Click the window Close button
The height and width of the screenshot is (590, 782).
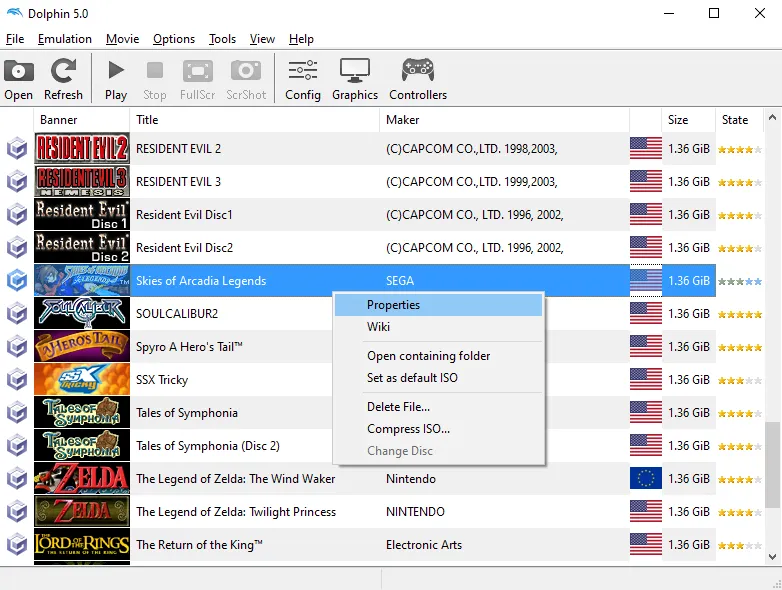pyautogui.click(x=760, y=13)
